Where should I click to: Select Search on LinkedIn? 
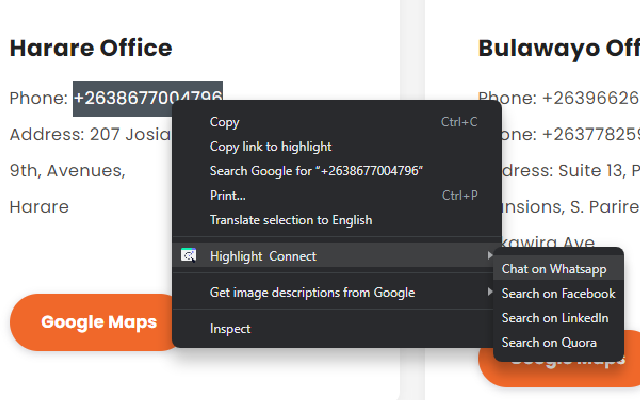coord(555,318)
